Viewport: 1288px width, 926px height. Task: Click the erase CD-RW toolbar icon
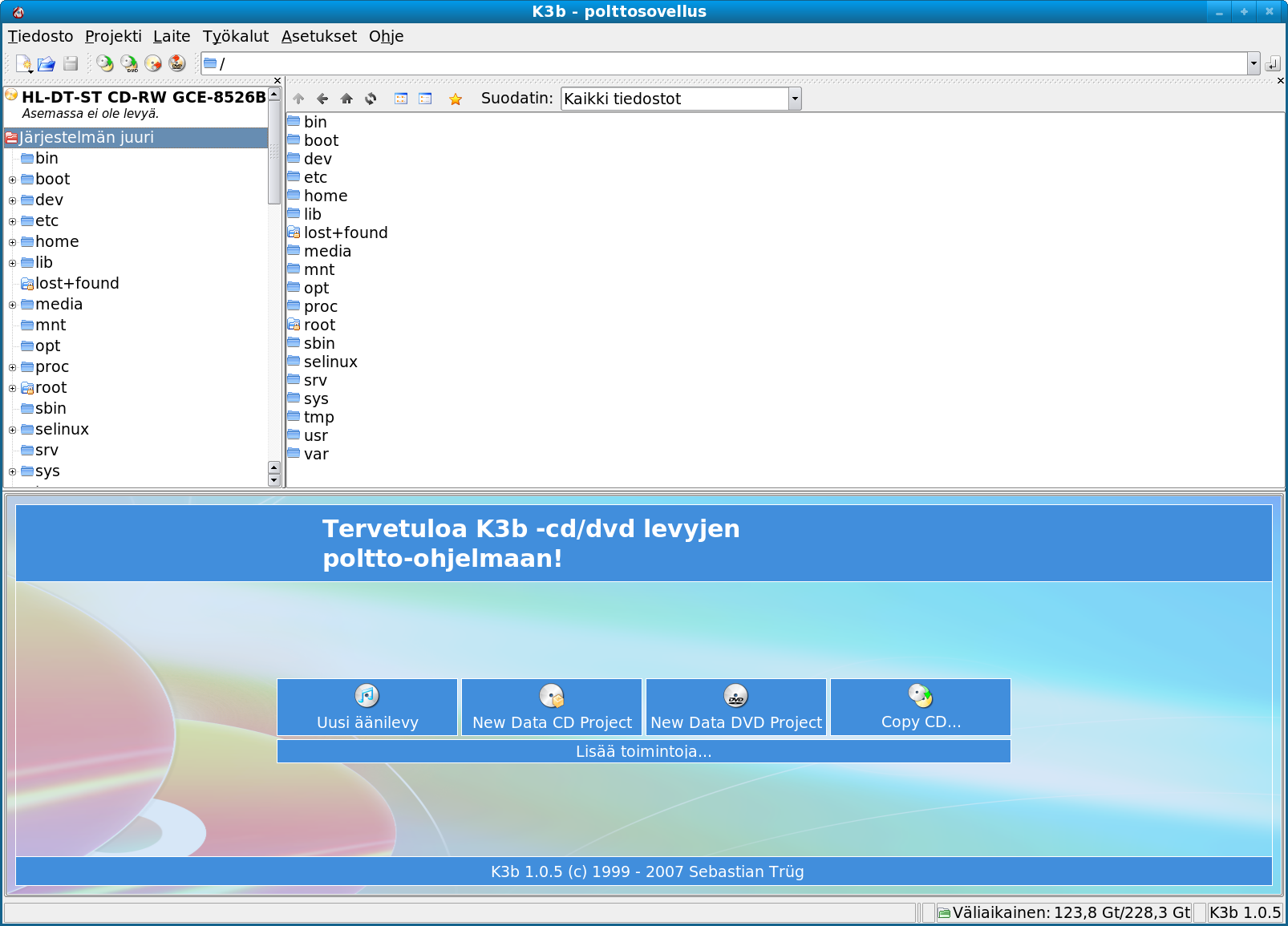153,63
